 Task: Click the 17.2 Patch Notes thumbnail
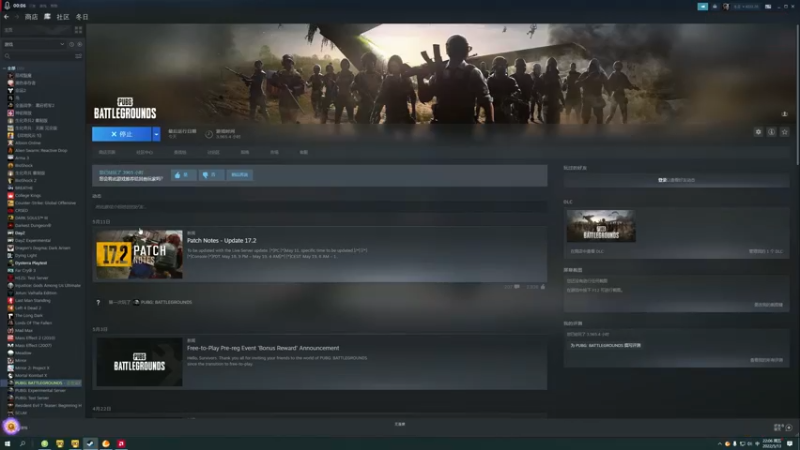[139, 254]
